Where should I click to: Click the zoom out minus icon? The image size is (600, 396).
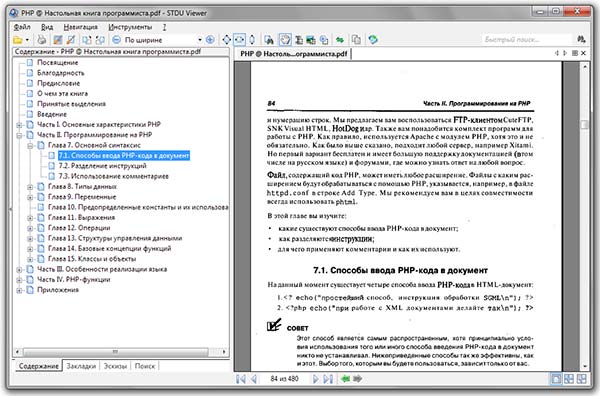point(117,39)
